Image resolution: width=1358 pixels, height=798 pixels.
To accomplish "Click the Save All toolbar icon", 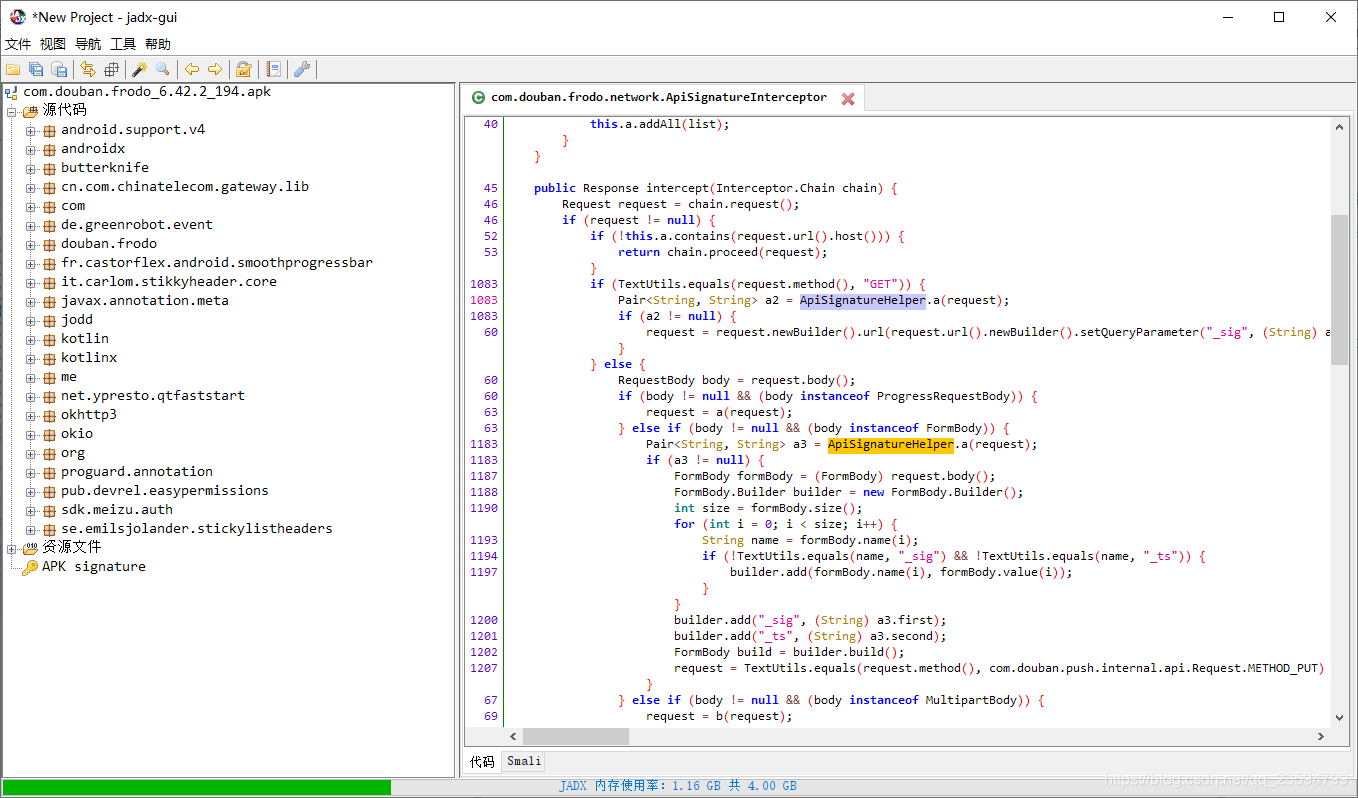I will click(x=36, y=69).
